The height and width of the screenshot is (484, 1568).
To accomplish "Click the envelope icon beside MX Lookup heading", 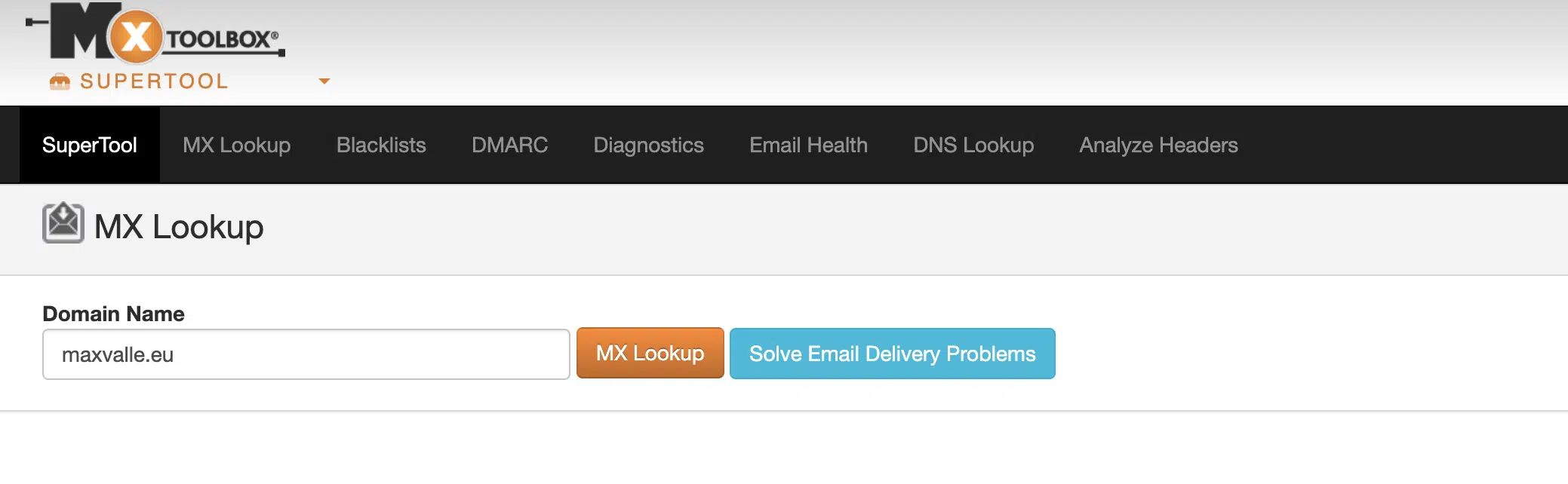I will click(x=63, y=223).
